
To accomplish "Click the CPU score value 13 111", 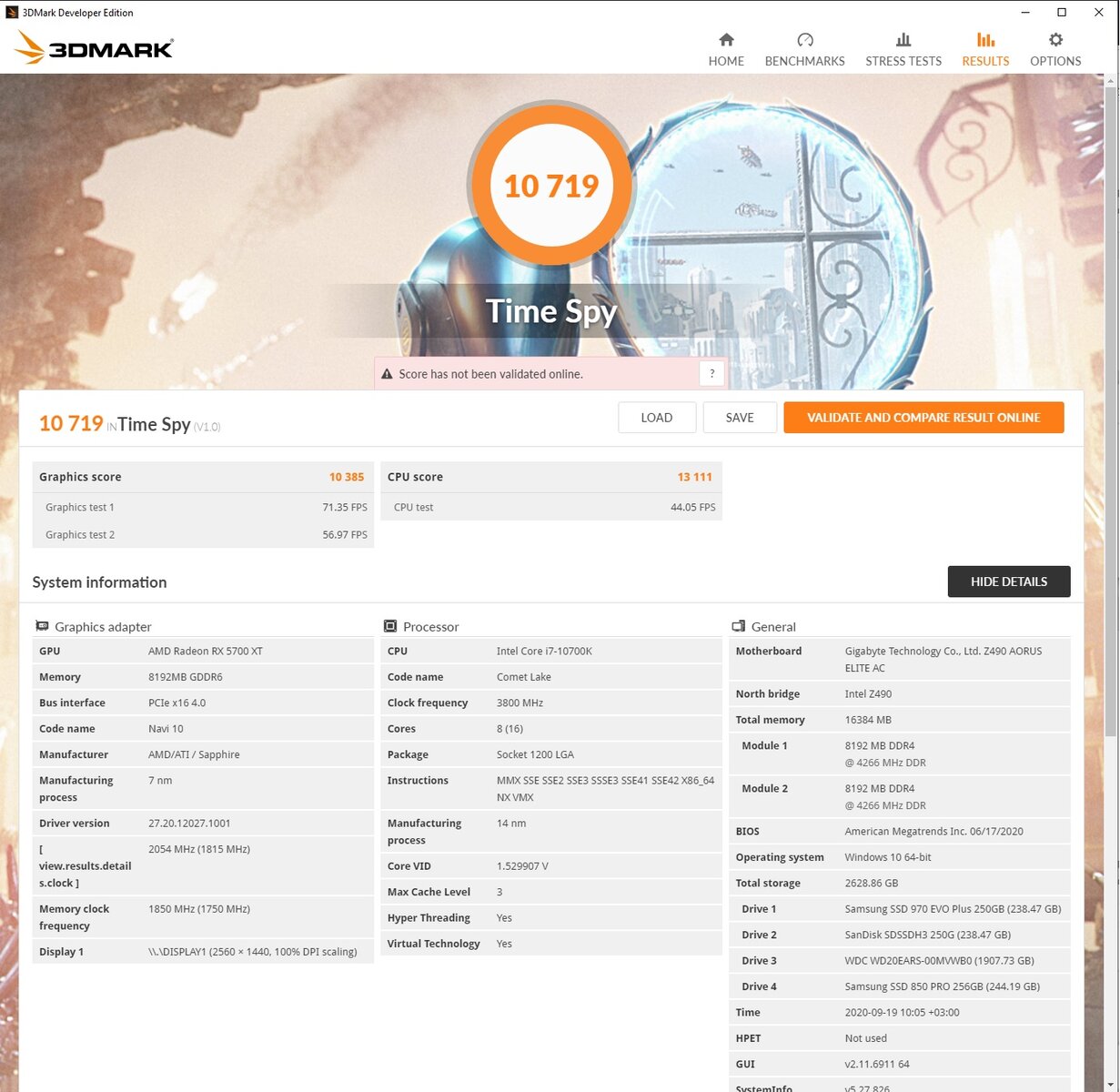I will tap(695, 477).
